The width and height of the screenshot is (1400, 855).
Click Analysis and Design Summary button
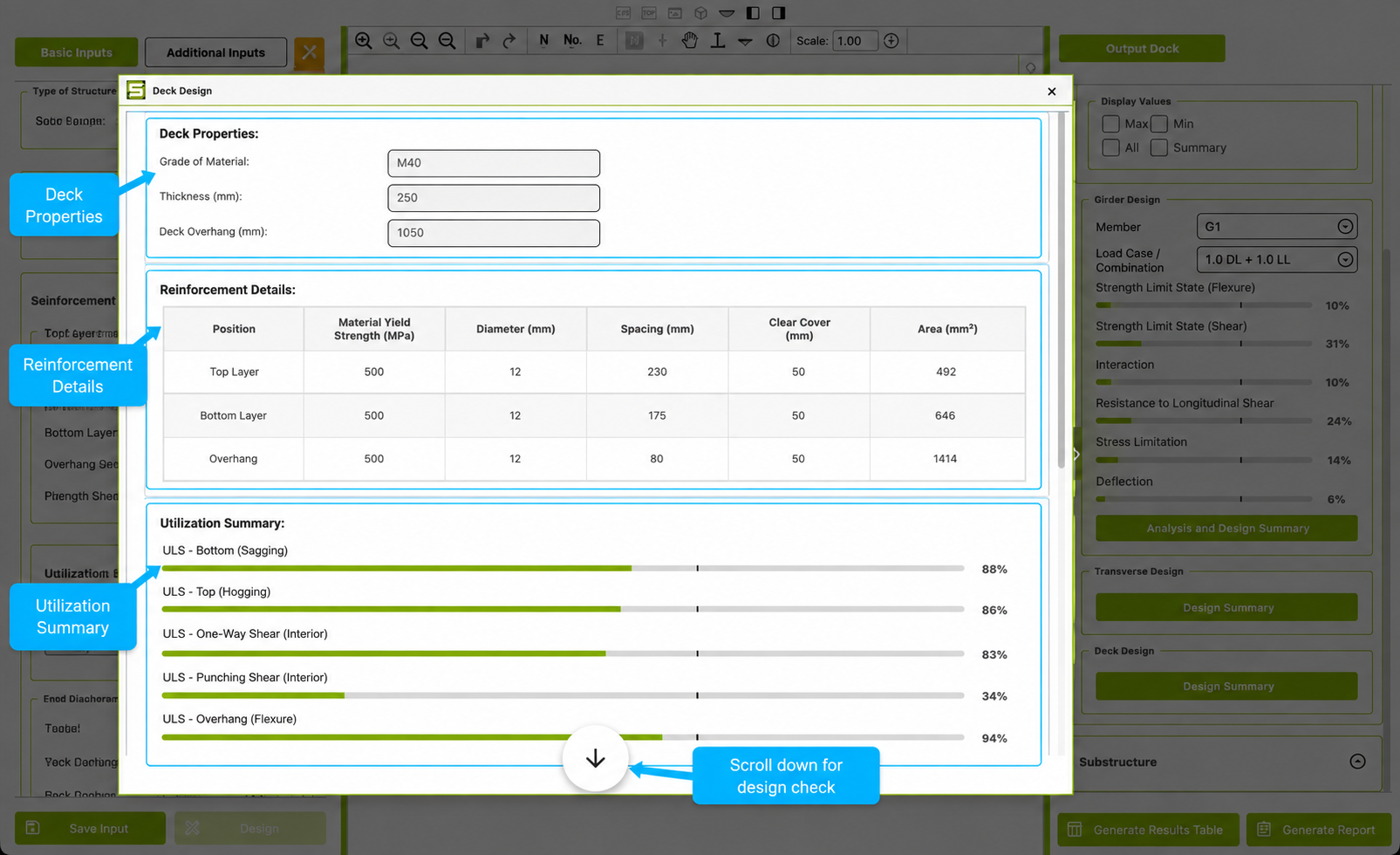pyautogui.click(x=1226, y=528)
